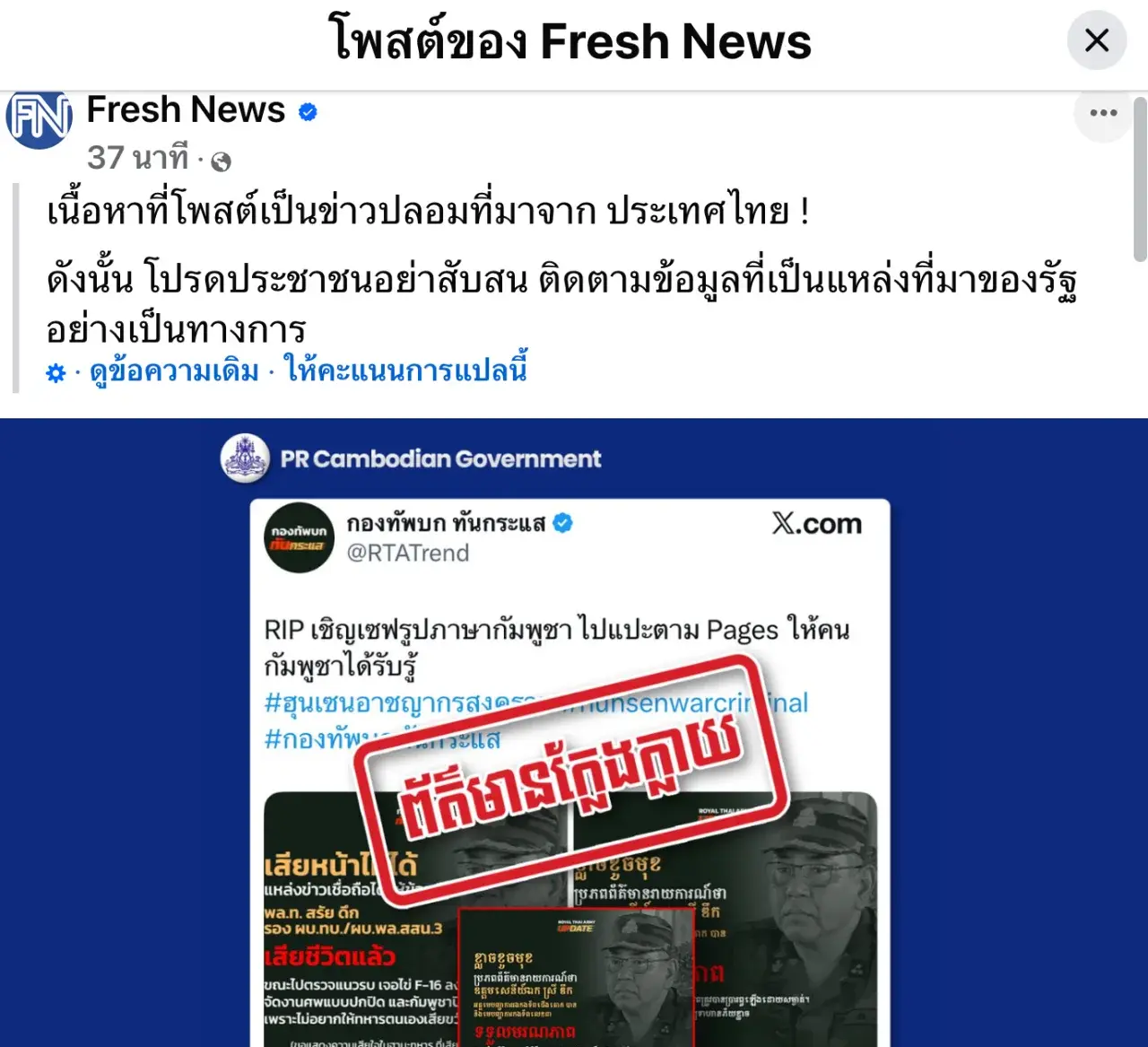Click the '37 นาที' post timestamp
Image resolution: width=1148 pixels, height=1047 pixels.
point(138,158)
